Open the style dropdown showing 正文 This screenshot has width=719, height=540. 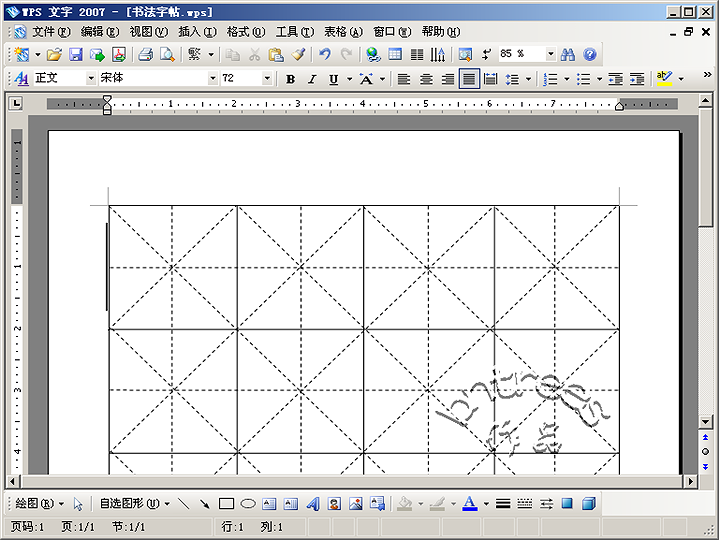[x=91, y=78]
